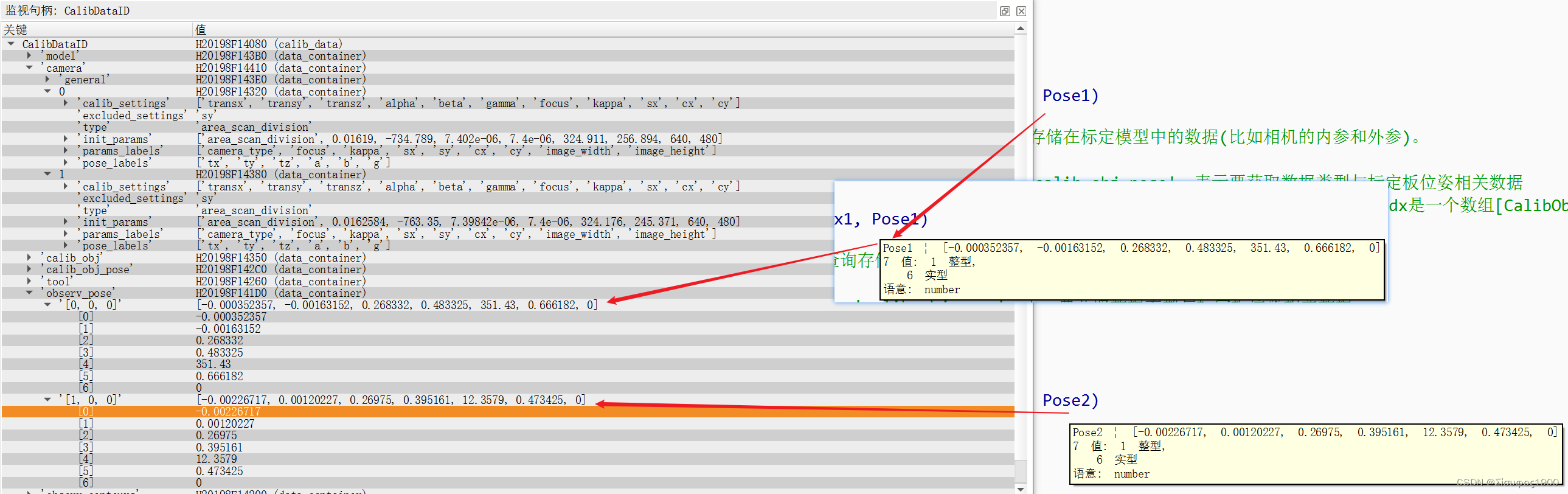Select H20198F141D0 observ_pose container value
This screenshot has width=1568, height=494.
280,293
